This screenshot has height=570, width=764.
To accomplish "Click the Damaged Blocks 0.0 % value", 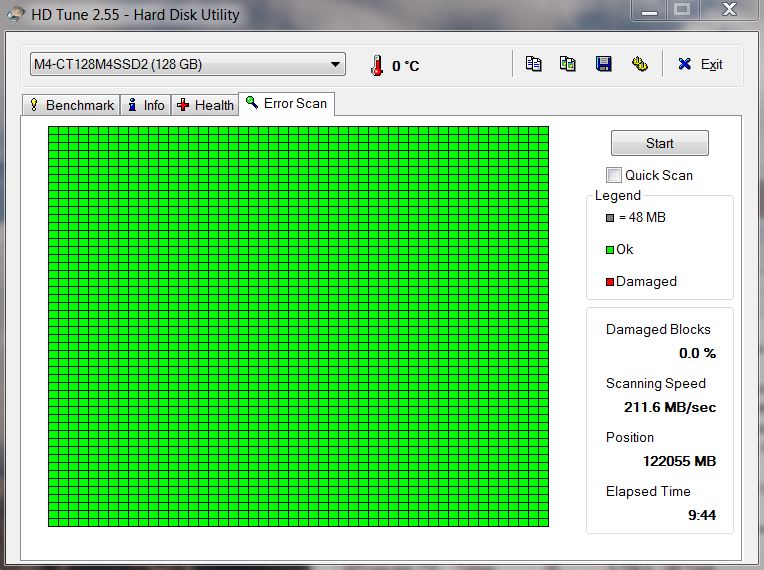I will coord(697,353).
